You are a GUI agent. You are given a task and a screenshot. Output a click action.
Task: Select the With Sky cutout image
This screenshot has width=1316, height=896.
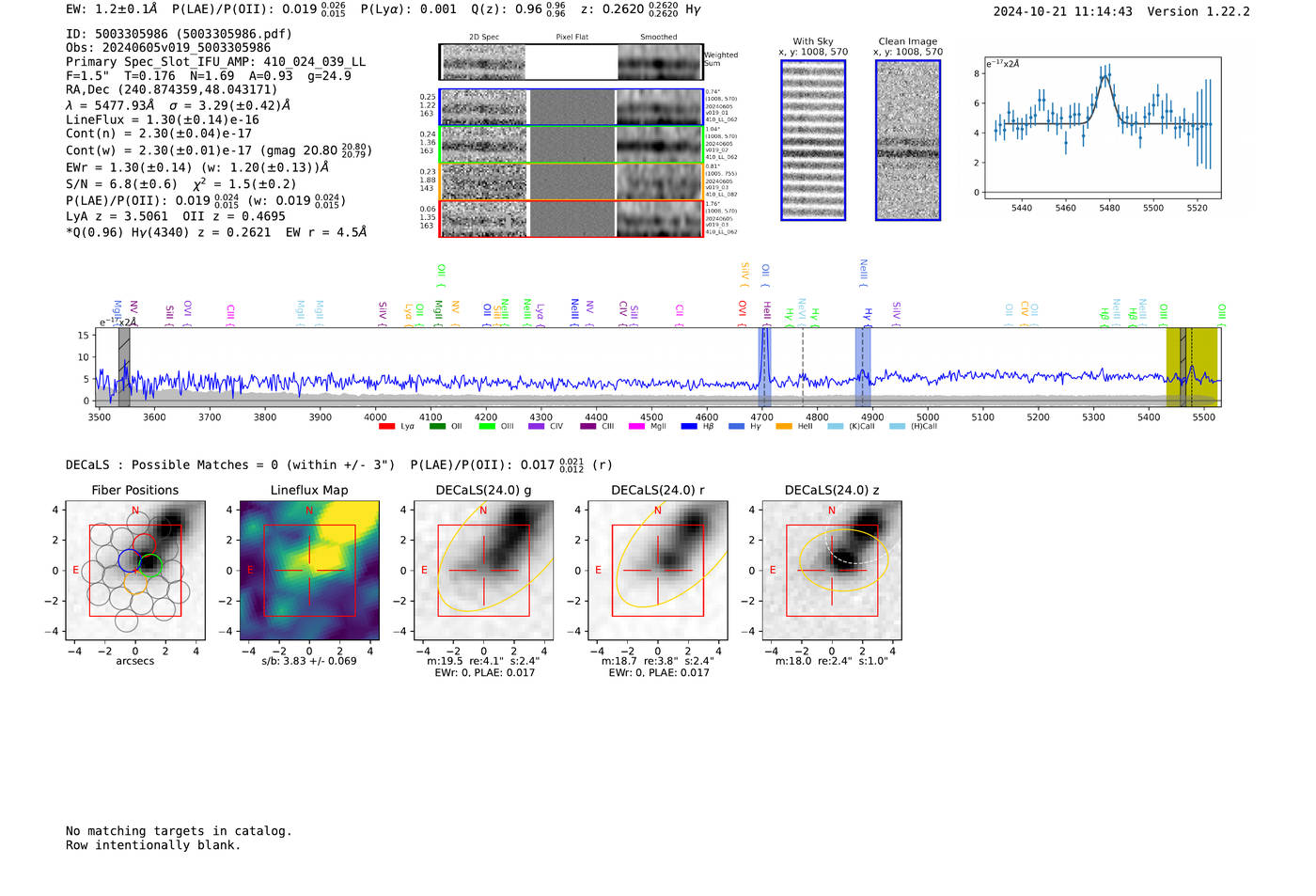click(813, 140)
